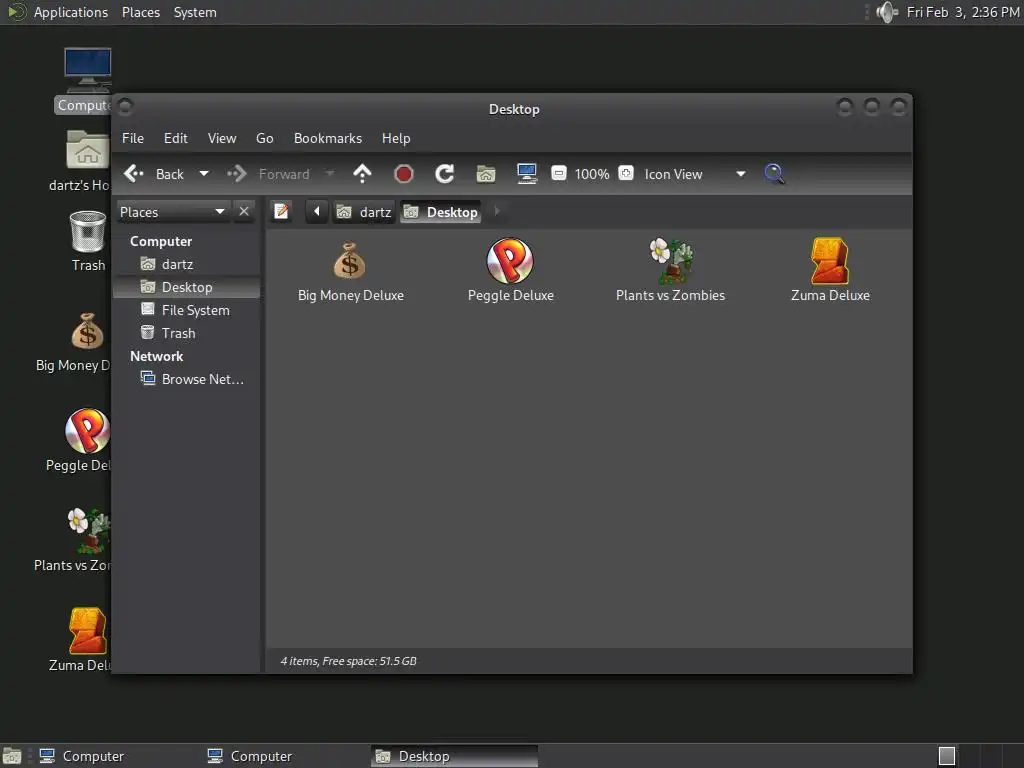Click the workspace switcher square

click(x=947, y=756)
